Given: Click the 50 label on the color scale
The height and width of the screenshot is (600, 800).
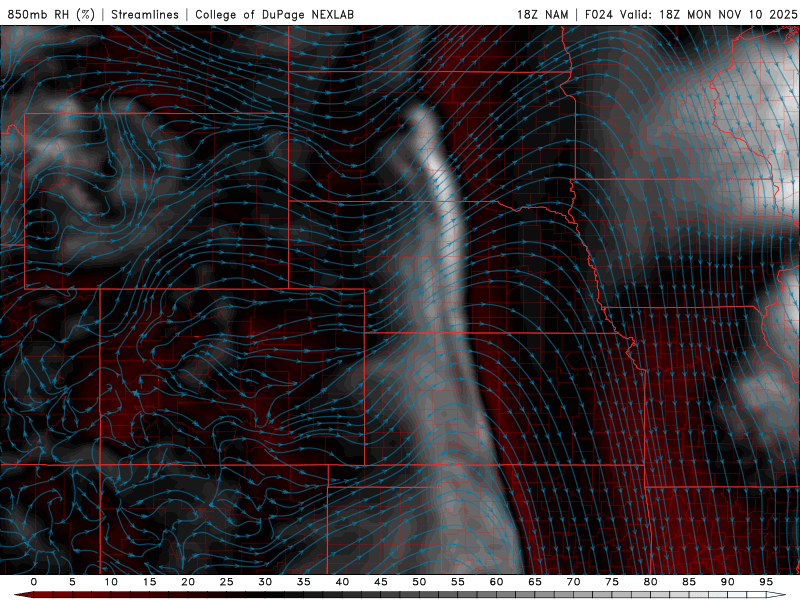Looking at the screenshot, I should [419, 582].
